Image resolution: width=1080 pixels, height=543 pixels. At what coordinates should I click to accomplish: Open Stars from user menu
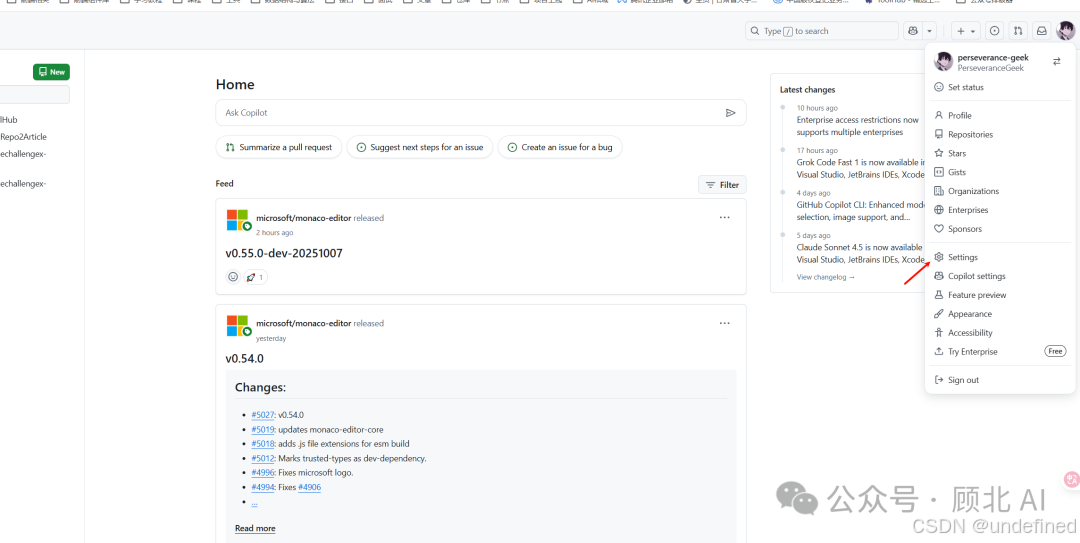coord(998,153)
